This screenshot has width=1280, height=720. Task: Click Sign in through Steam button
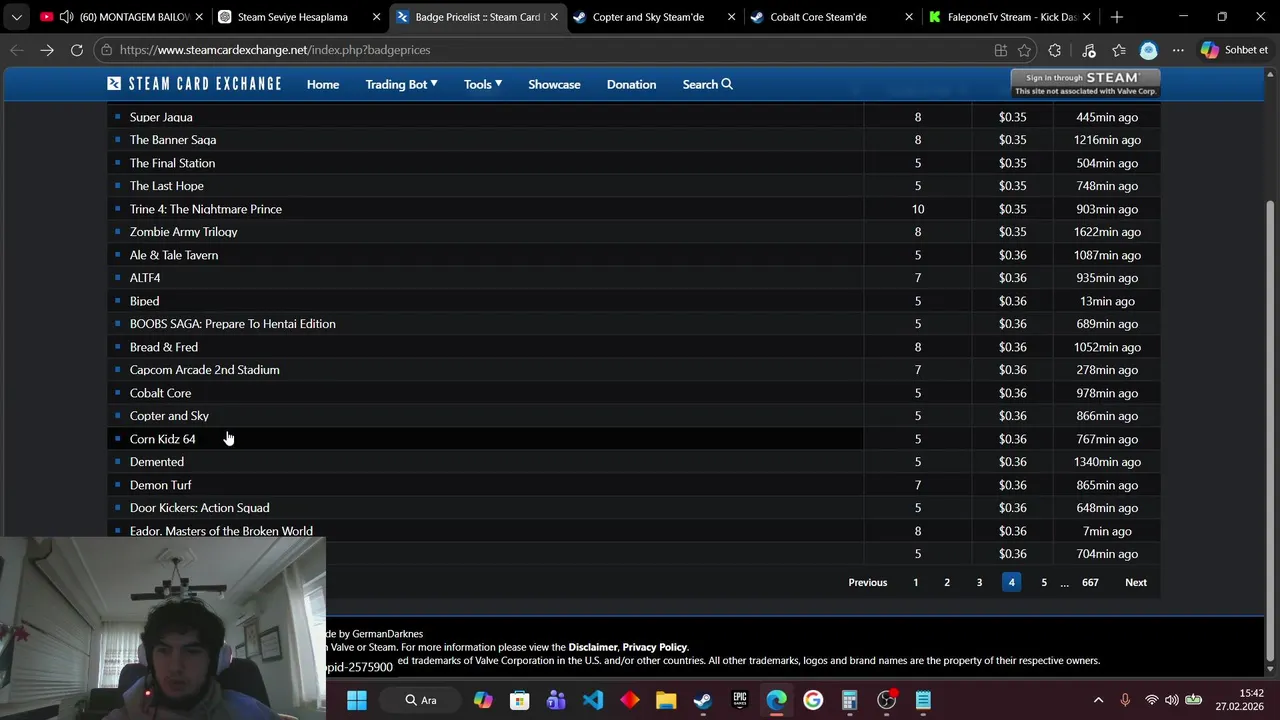coord(1085,83)
